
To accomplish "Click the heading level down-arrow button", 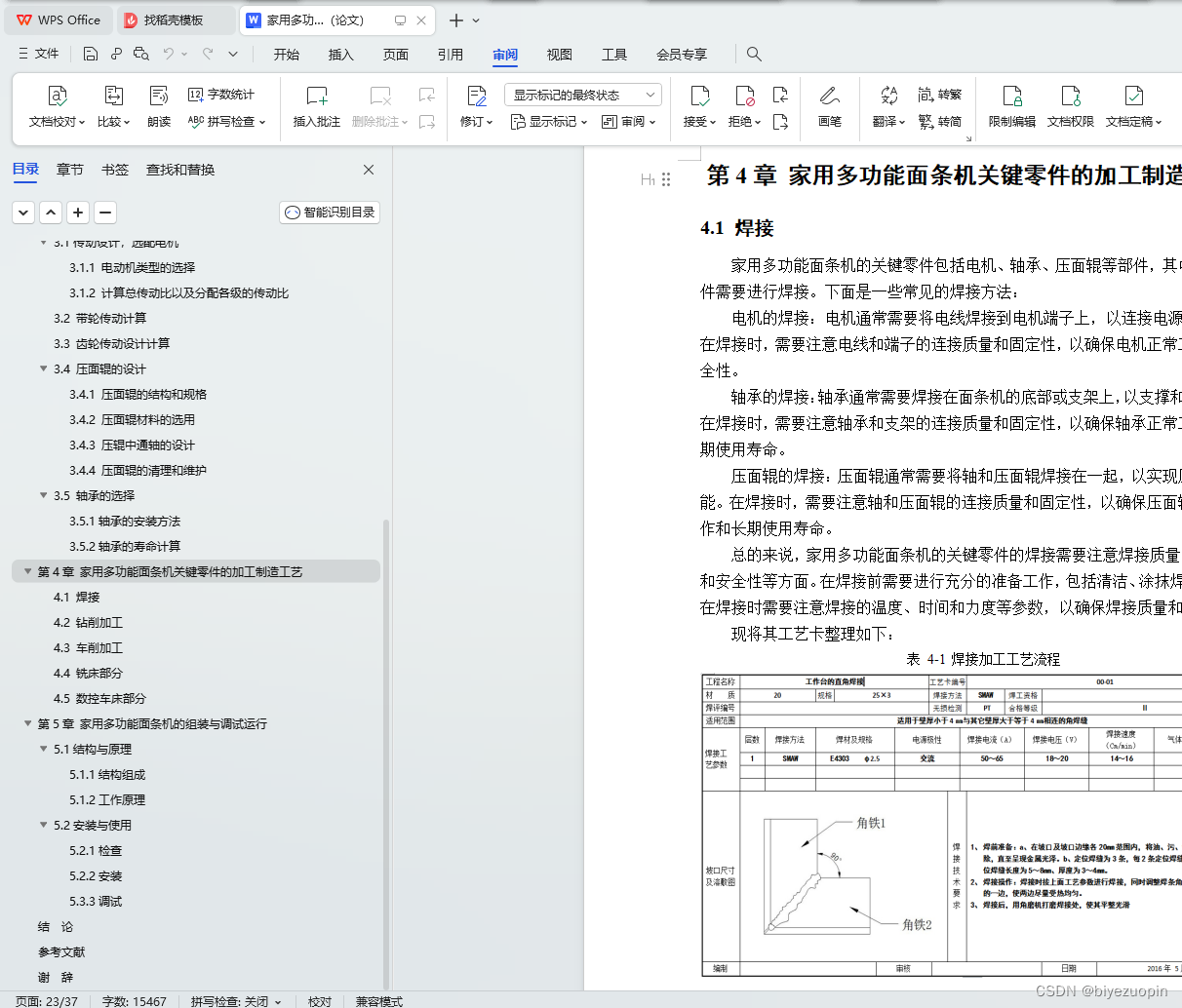I will pos(23,212).
